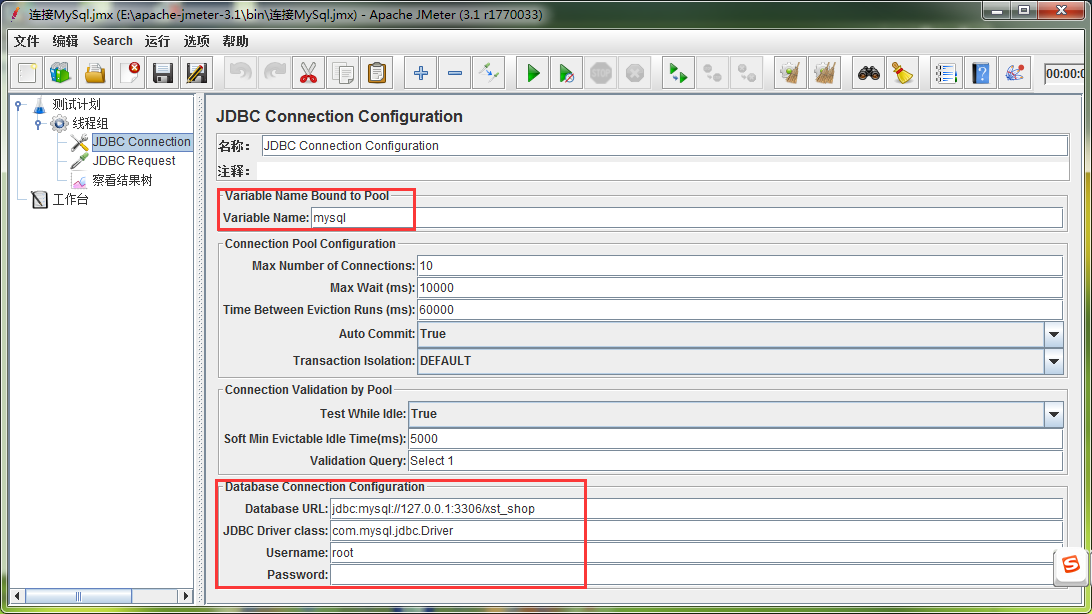Open the 帮助 menu
Screen dimensions: 1092x614
(235, 41)
